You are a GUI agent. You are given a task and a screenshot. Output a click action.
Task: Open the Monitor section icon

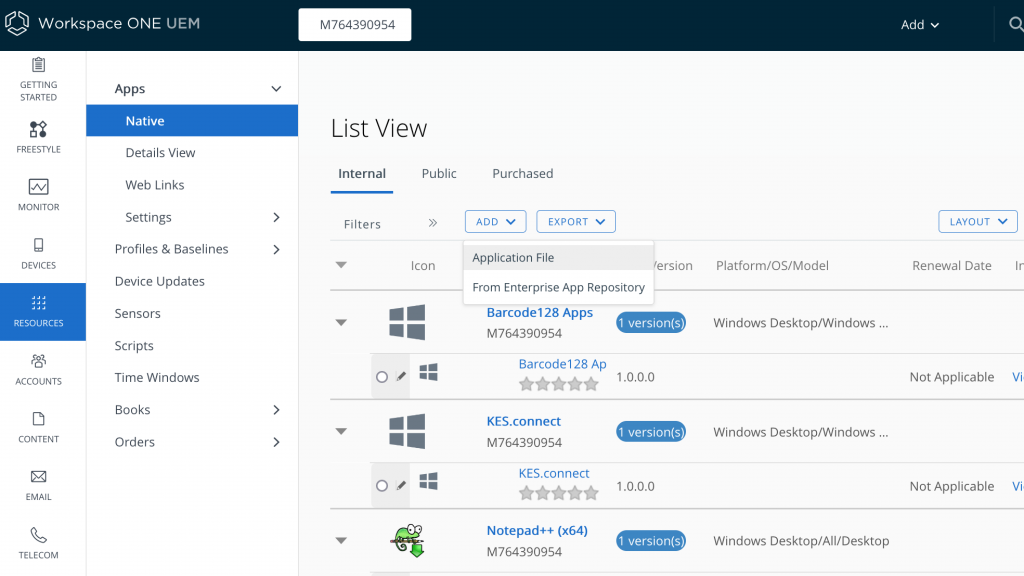[x=38, y=194]
